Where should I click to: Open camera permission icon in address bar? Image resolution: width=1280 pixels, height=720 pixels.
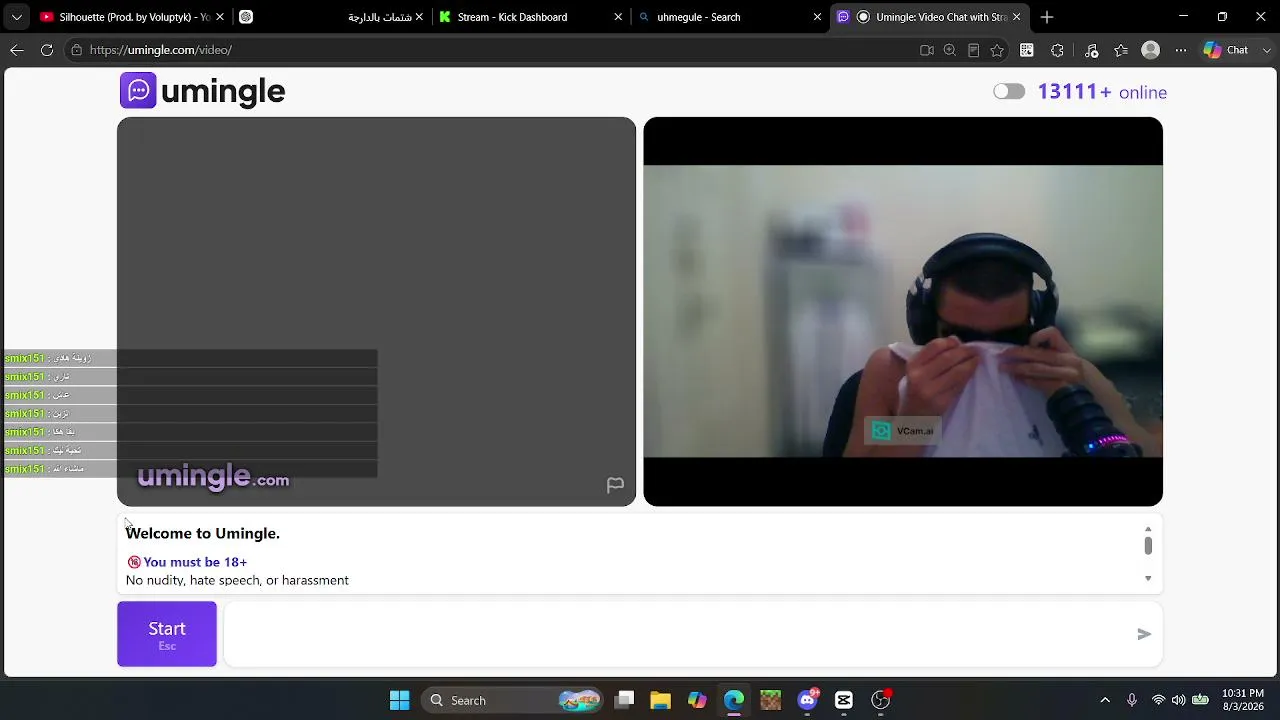[927, 50]
